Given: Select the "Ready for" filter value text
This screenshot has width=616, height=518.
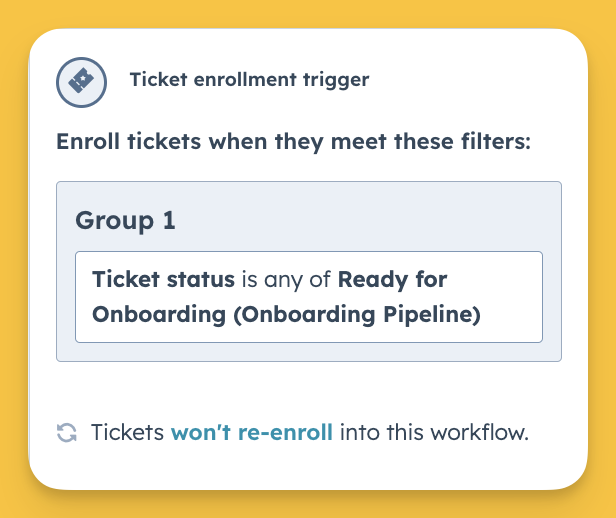Looking at the screenshot, I should pos(392,280).
